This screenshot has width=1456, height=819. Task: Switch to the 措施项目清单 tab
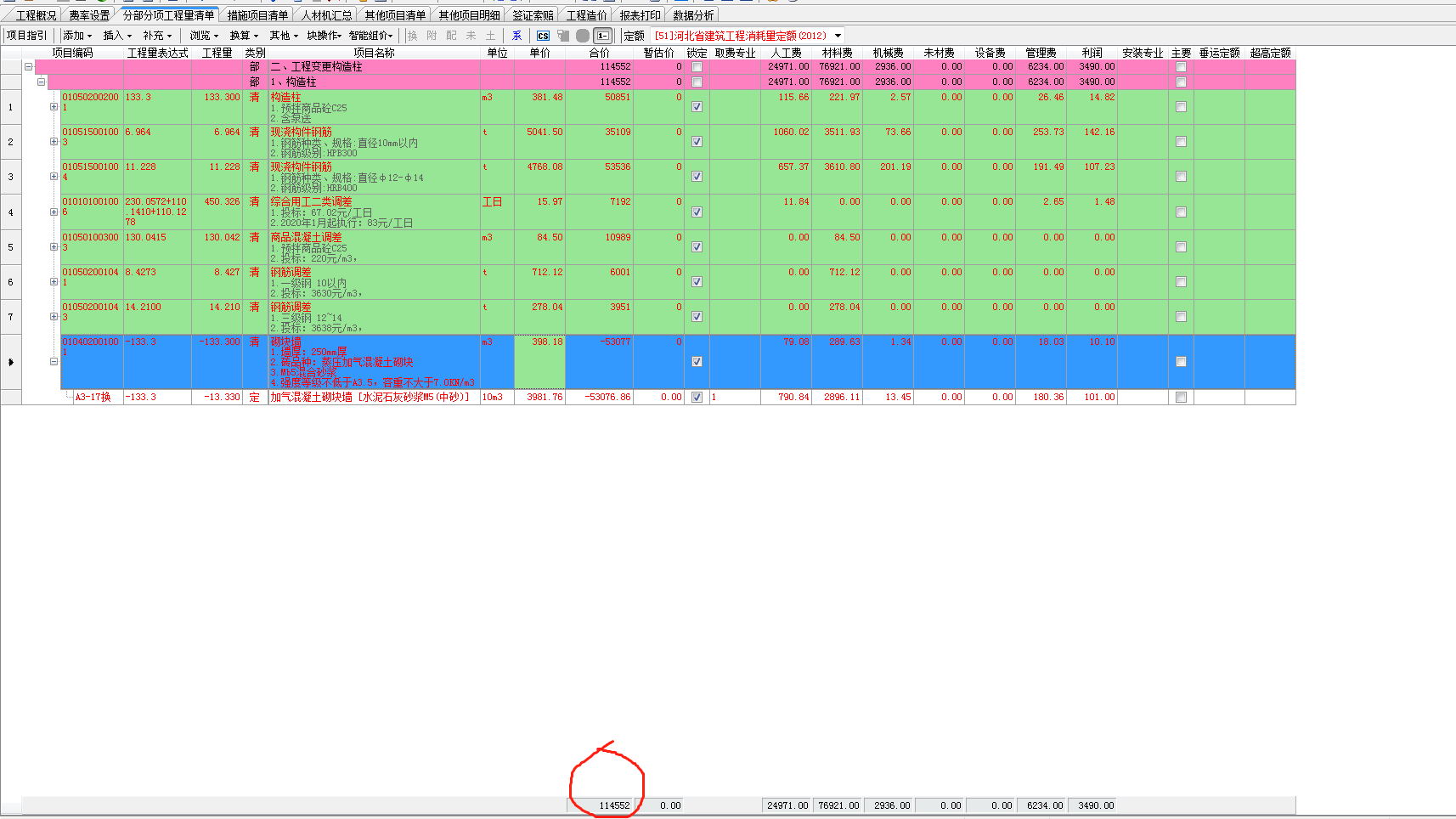point(257,15)
